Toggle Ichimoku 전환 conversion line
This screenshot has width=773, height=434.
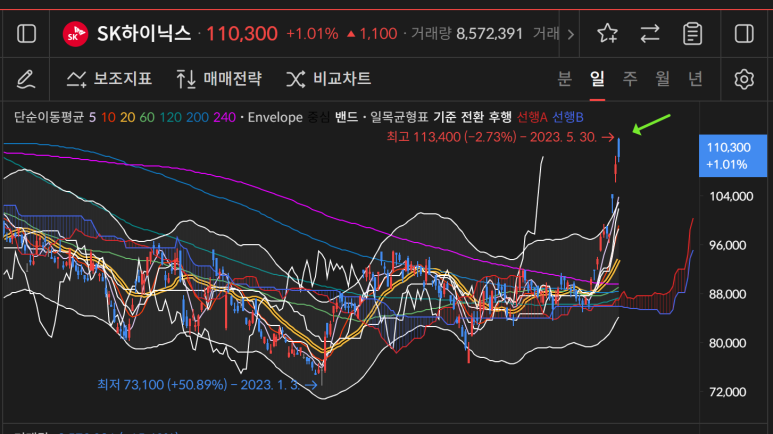pos(472,117)
